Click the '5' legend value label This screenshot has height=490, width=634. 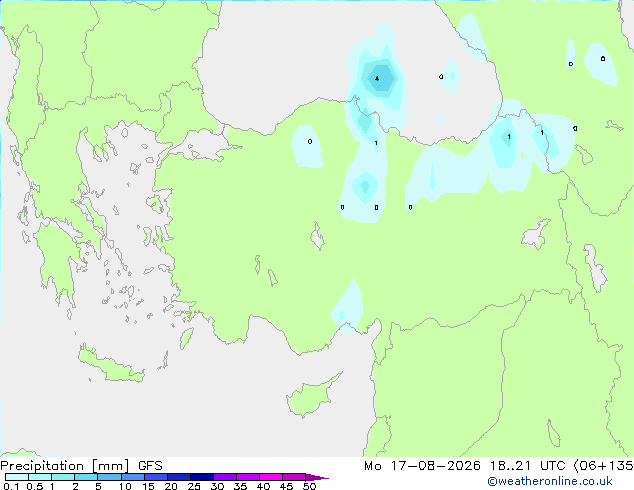coord(98,486)
